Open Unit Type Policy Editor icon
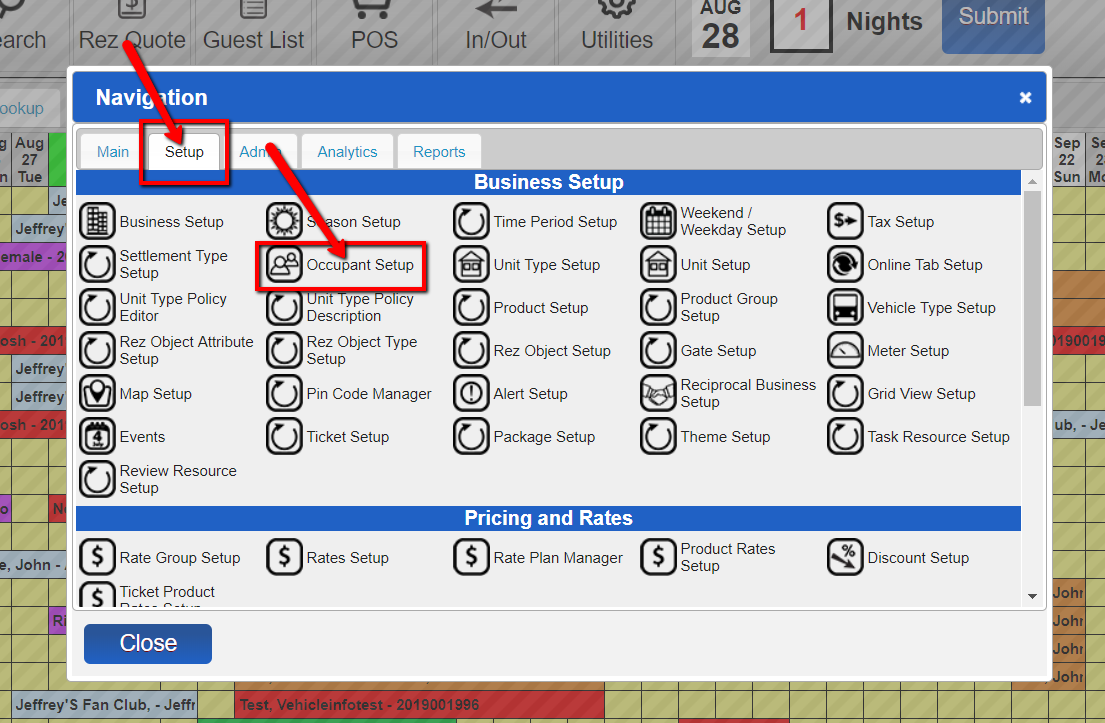 click(97, 307)
